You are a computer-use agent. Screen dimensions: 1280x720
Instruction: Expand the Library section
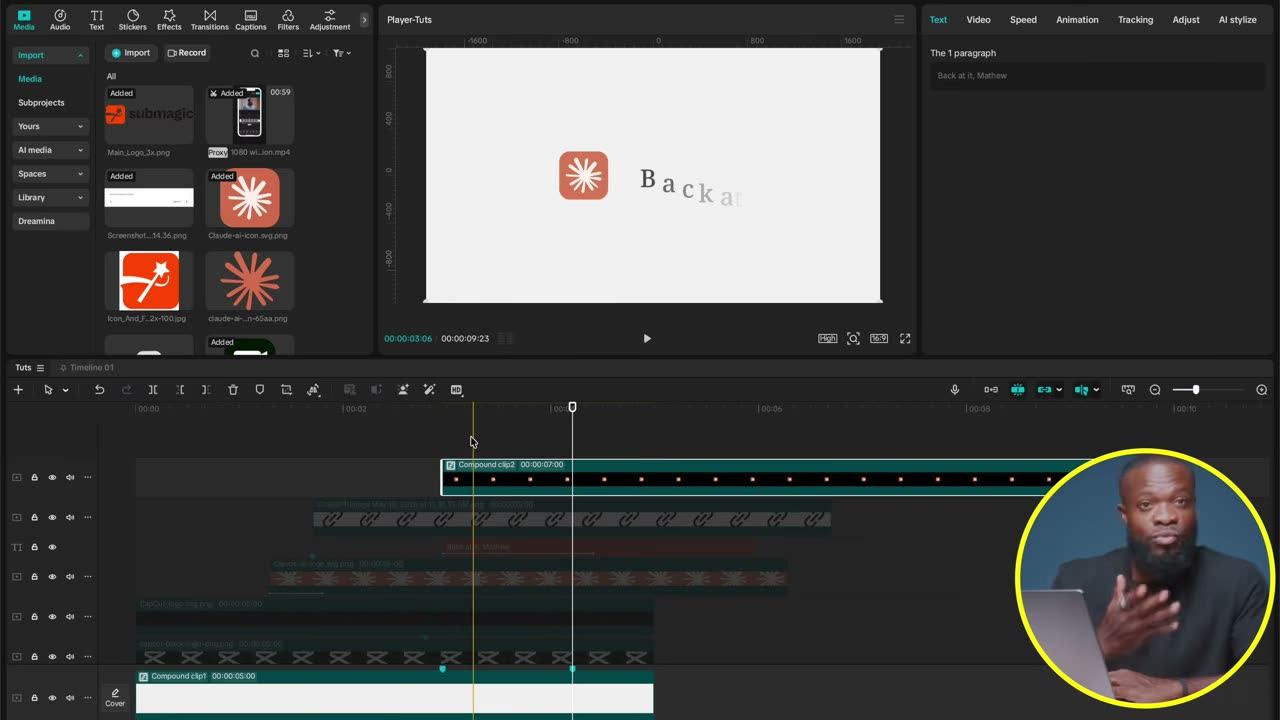click(50, 197)
